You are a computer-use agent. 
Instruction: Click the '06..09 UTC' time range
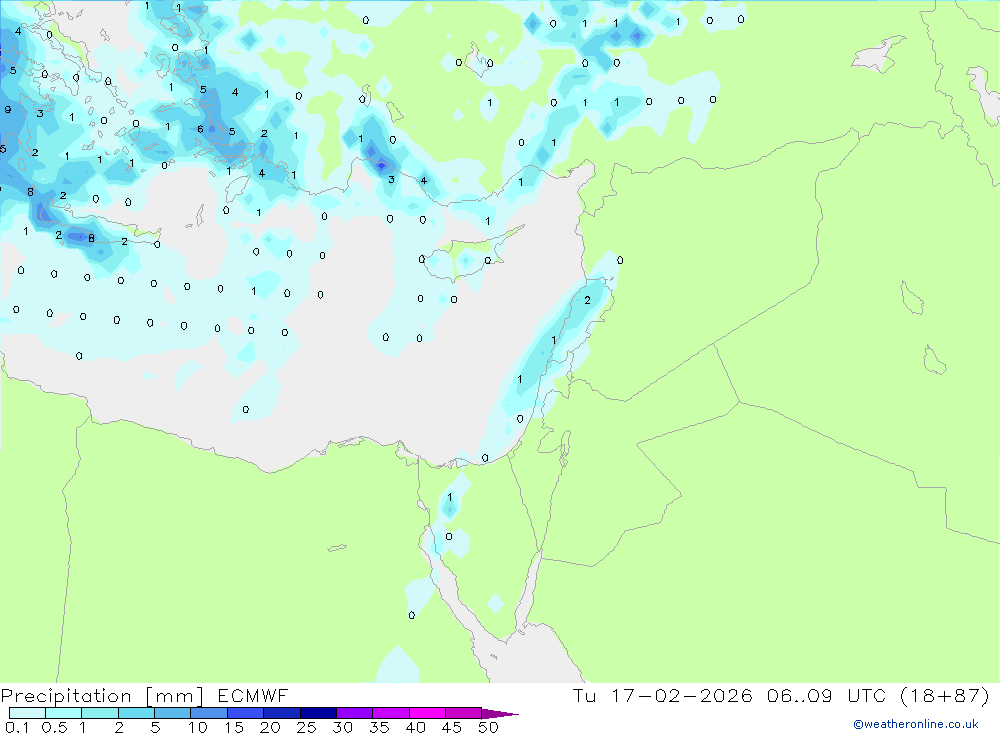(827, 695)
